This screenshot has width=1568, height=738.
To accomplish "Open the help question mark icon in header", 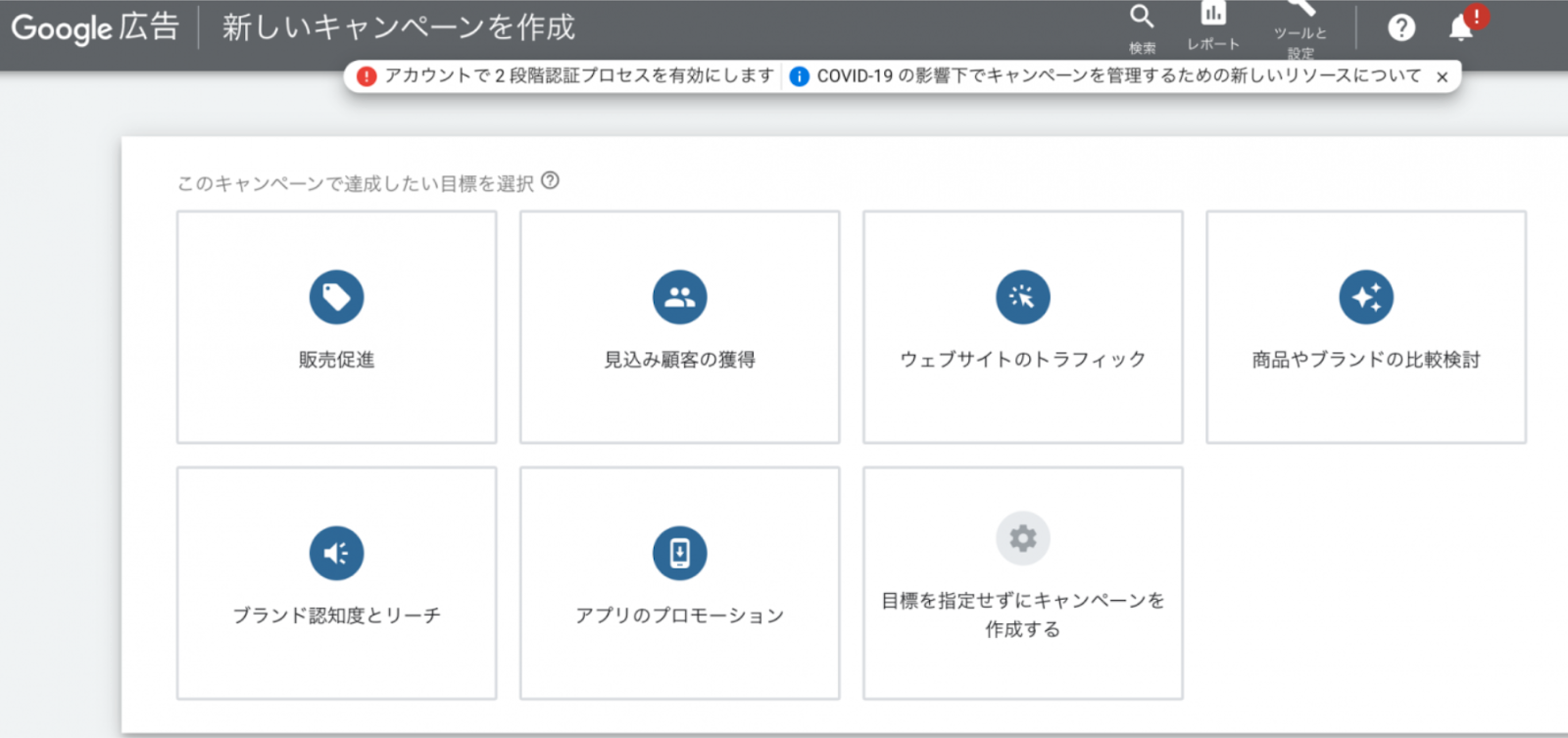I will (x=1401, y=27).
